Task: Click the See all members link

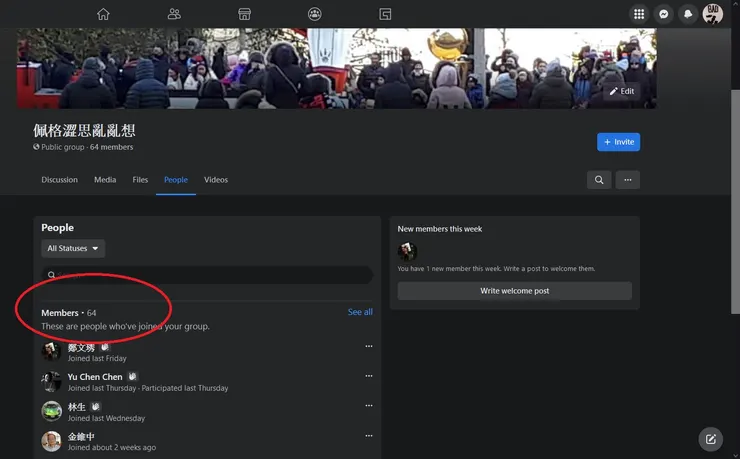Action: click(360, 312)
